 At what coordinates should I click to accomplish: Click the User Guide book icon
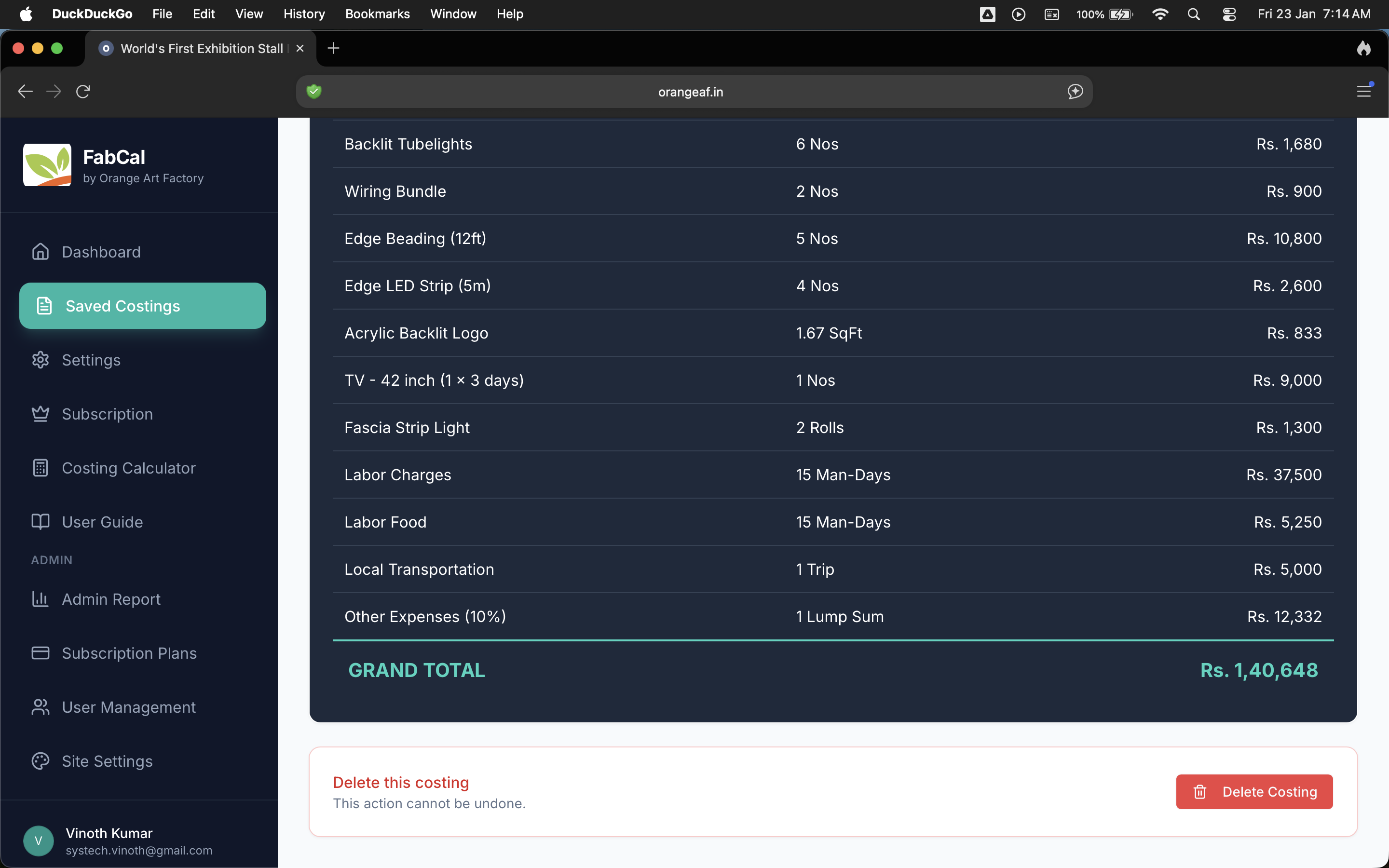tap(40, 522)
